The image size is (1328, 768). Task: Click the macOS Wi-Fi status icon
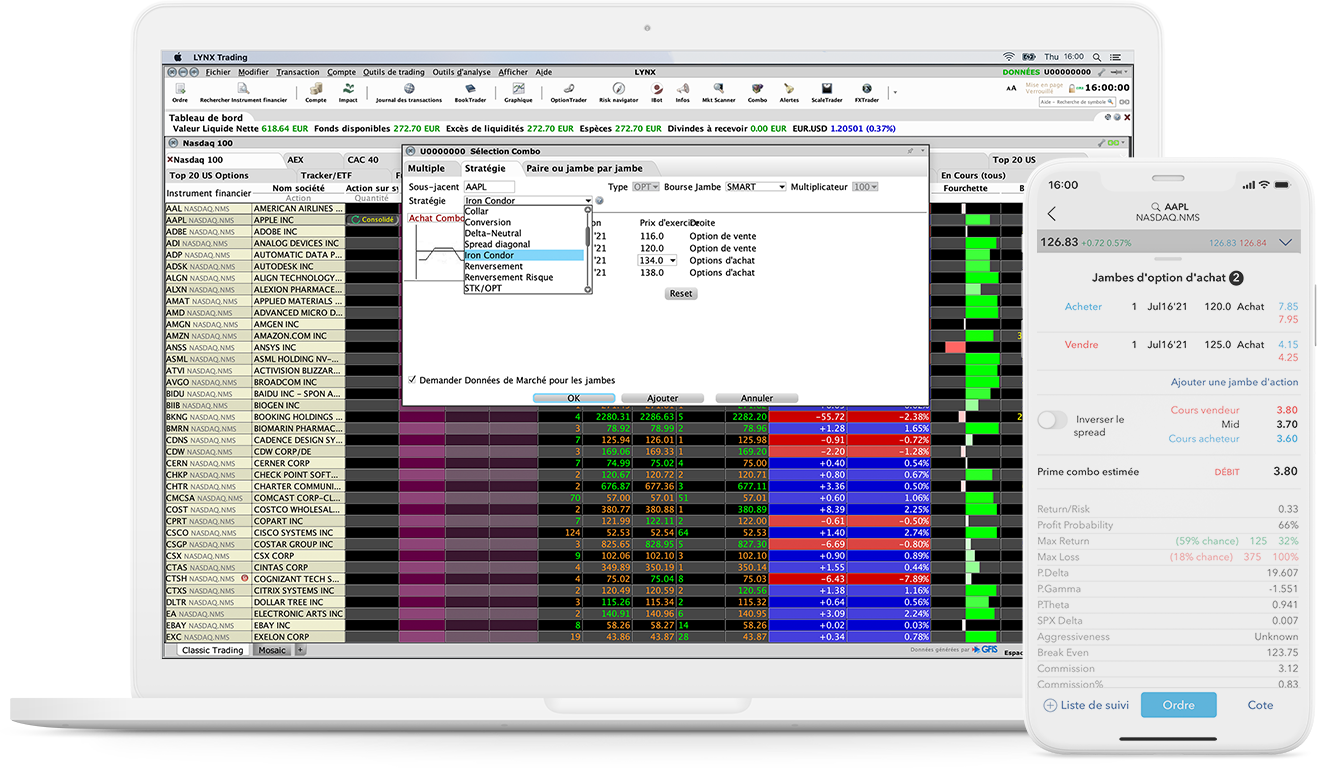pyautogui.click(x=1008, y=57)
